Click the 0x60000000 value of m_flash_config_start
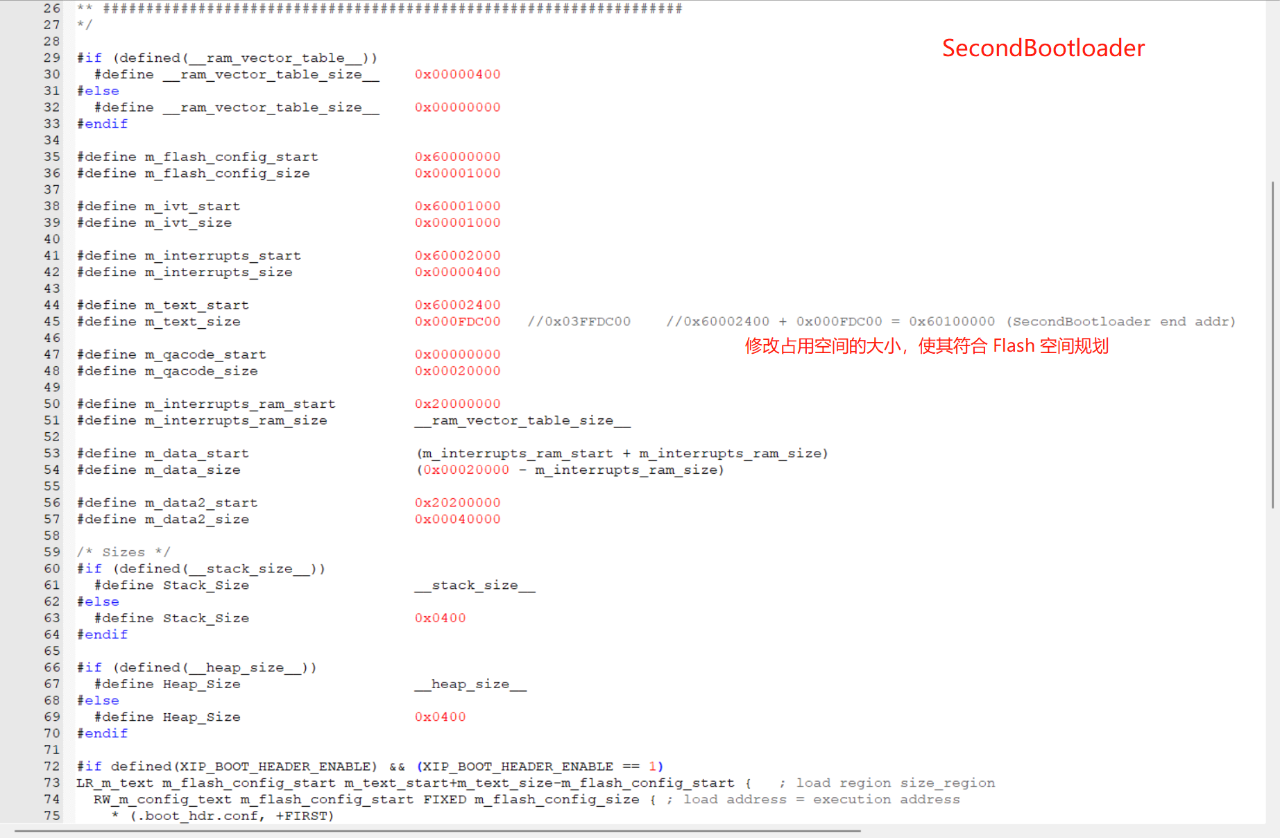This screenshot has height=838, width=1280. [x=458, y=157]
